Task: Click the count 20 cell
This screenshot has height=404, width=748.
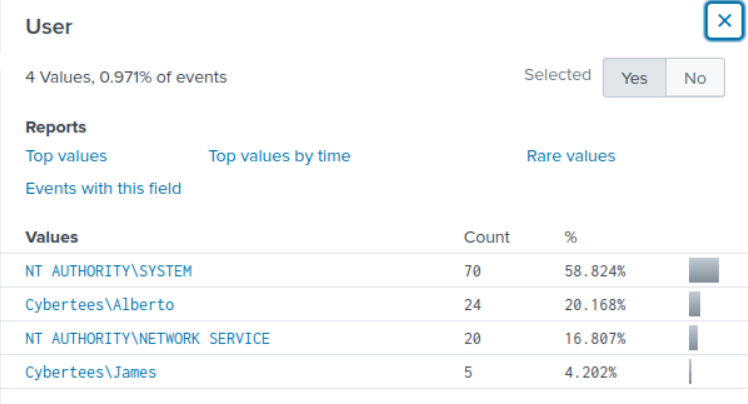Action: (472, 339)
